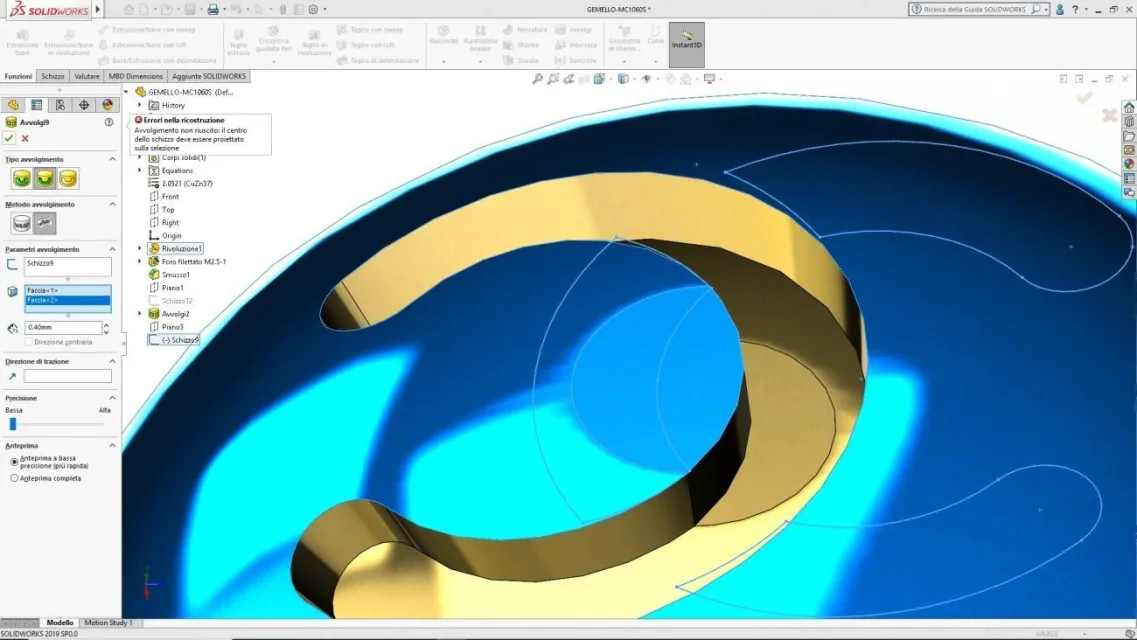Click the Home icon in right task pane
The image size is (1137, 640).
click(x=1129, y=107)
